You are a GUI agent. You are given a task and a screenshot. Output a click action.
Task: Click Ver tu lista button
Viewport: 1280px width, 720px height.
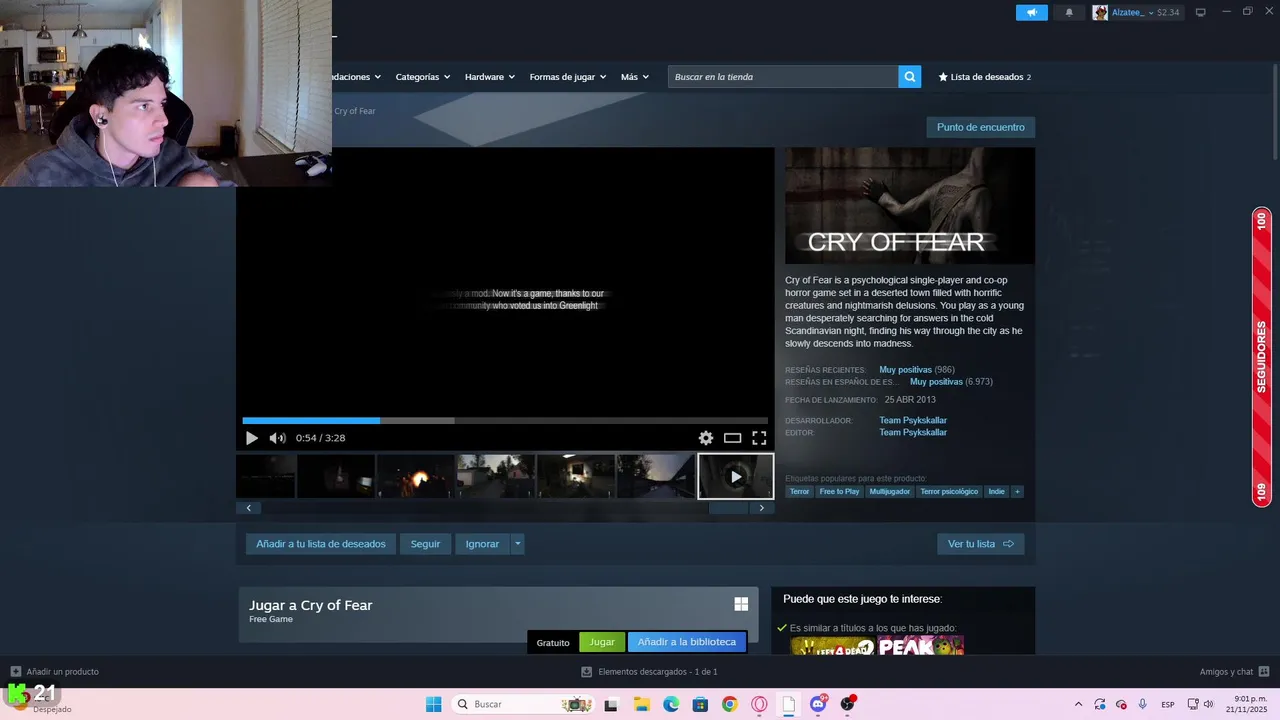coord(980,544)
